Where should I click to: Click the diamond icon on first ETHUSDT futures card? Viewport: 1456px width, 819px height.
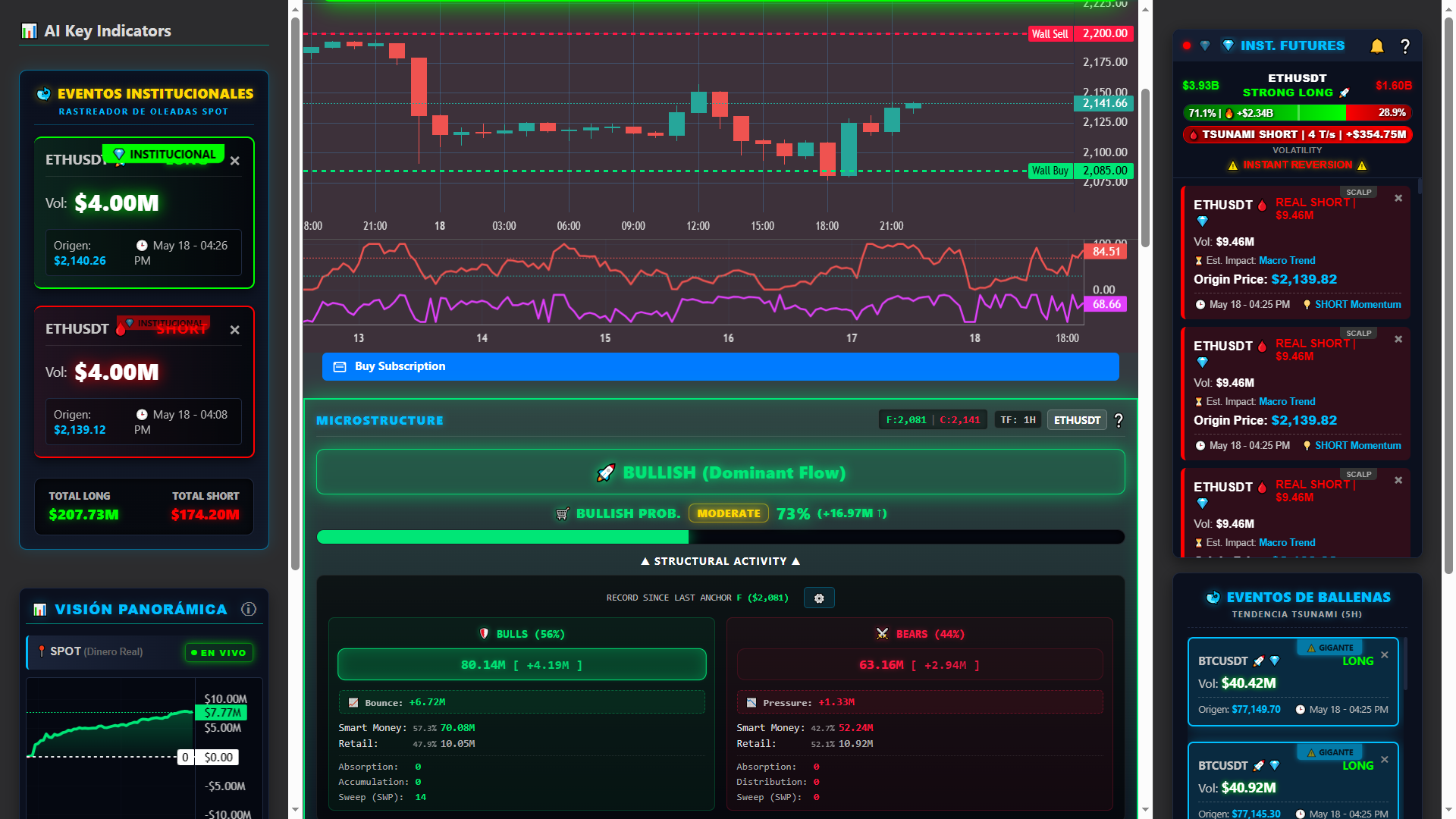coord(1202,221)
